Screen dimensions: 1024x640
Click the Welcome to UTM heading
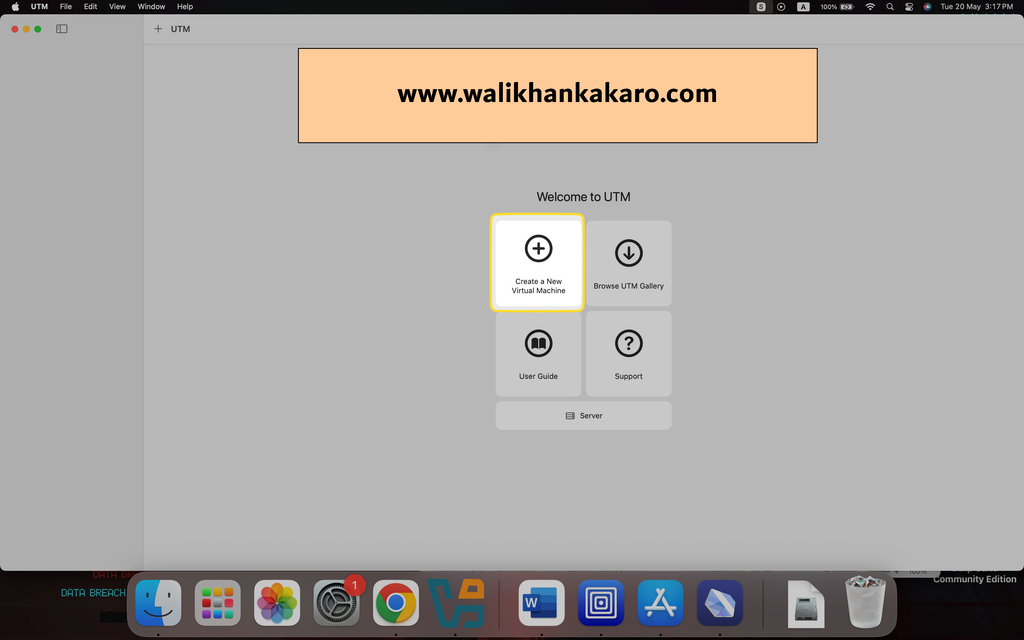point(583,197)
